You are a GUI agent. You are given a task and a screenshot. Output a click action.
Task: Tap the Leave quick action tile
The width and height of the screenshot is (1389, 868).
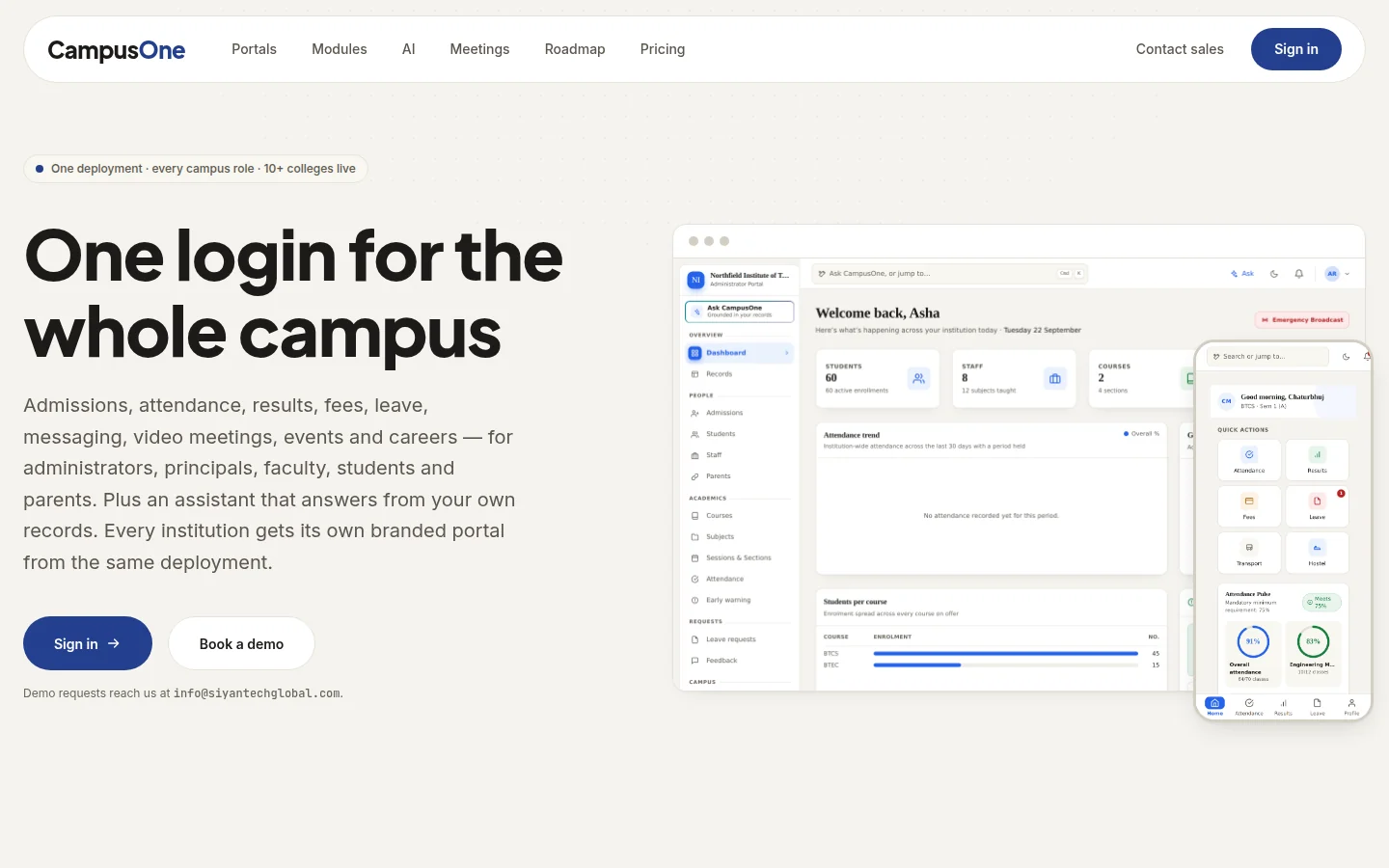pyautogui.click(x=1317, y=505)
